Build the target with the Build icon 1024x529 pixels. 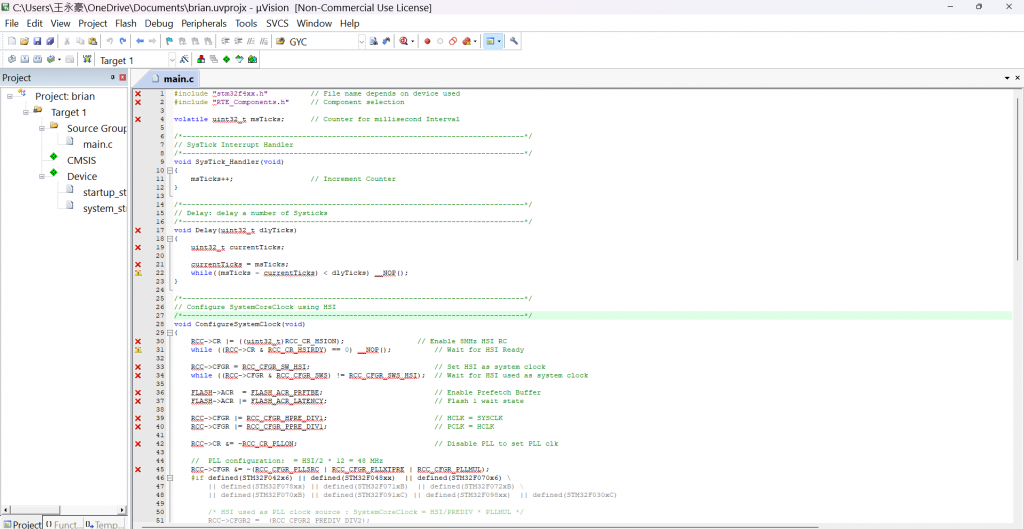tap(24, 59)
